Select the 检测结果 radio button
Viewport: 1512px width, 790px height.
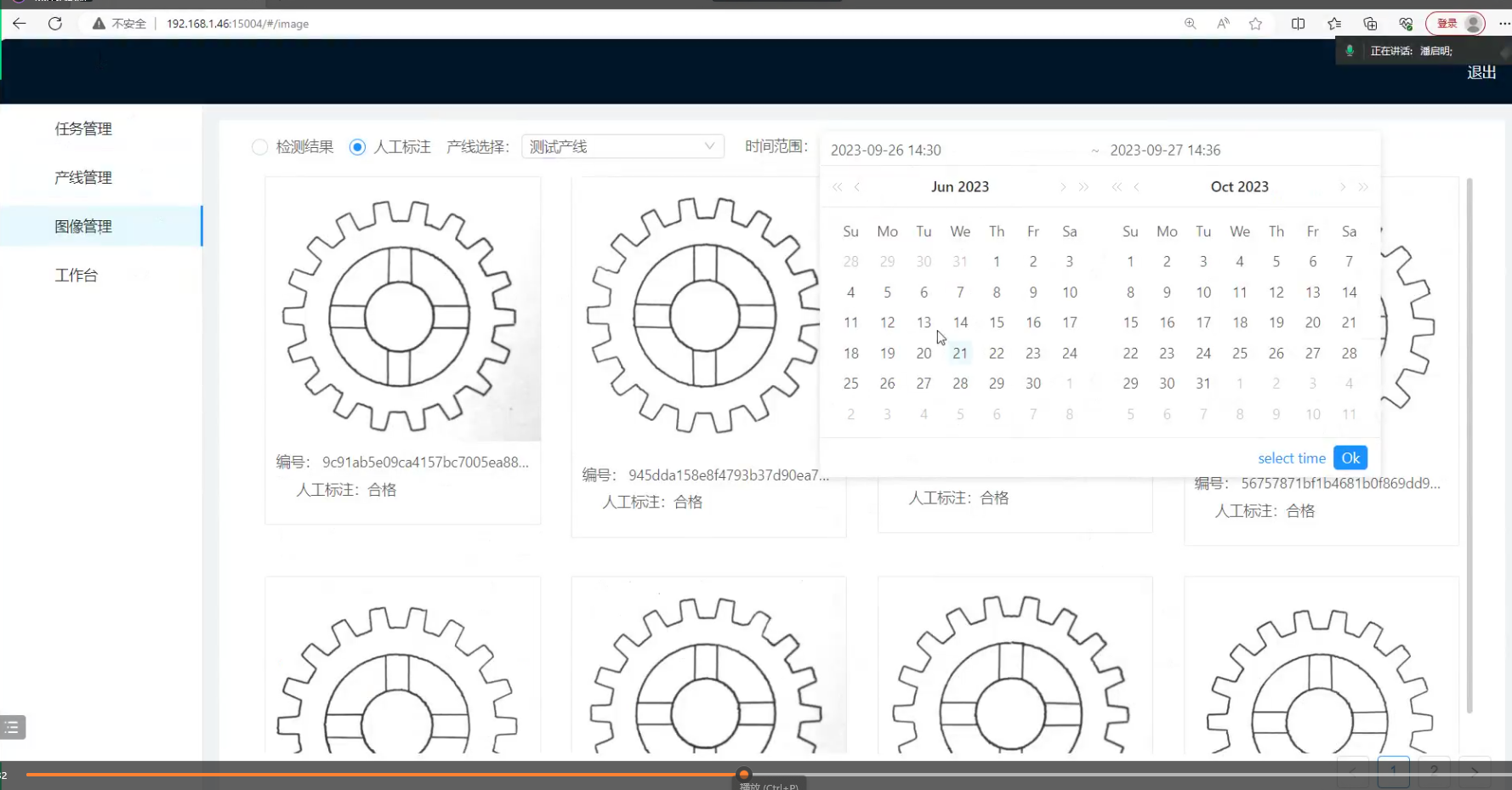click(x=260, y=147)
